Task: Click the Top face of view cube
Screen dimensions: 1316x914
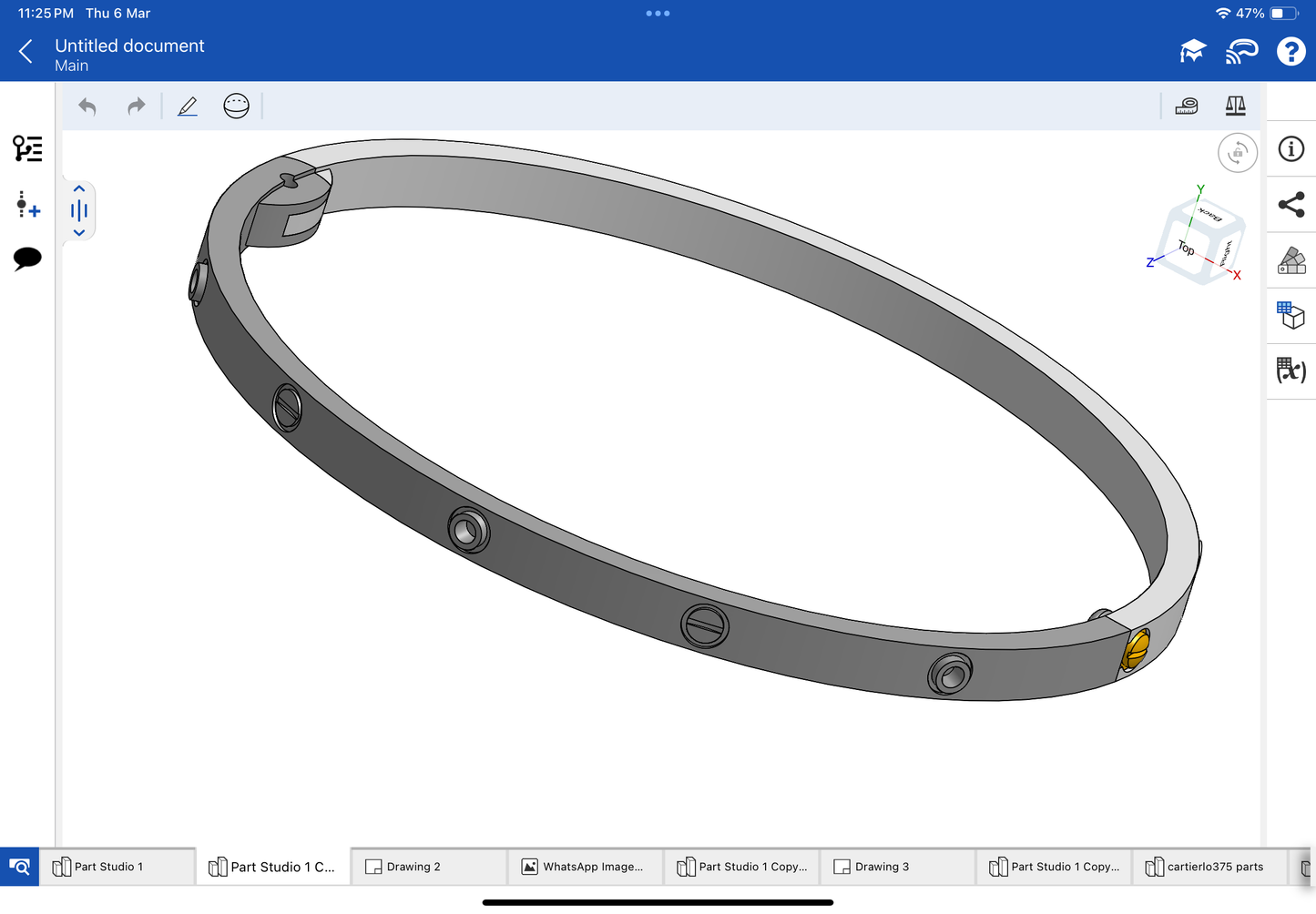Action: coord(1186,248)
